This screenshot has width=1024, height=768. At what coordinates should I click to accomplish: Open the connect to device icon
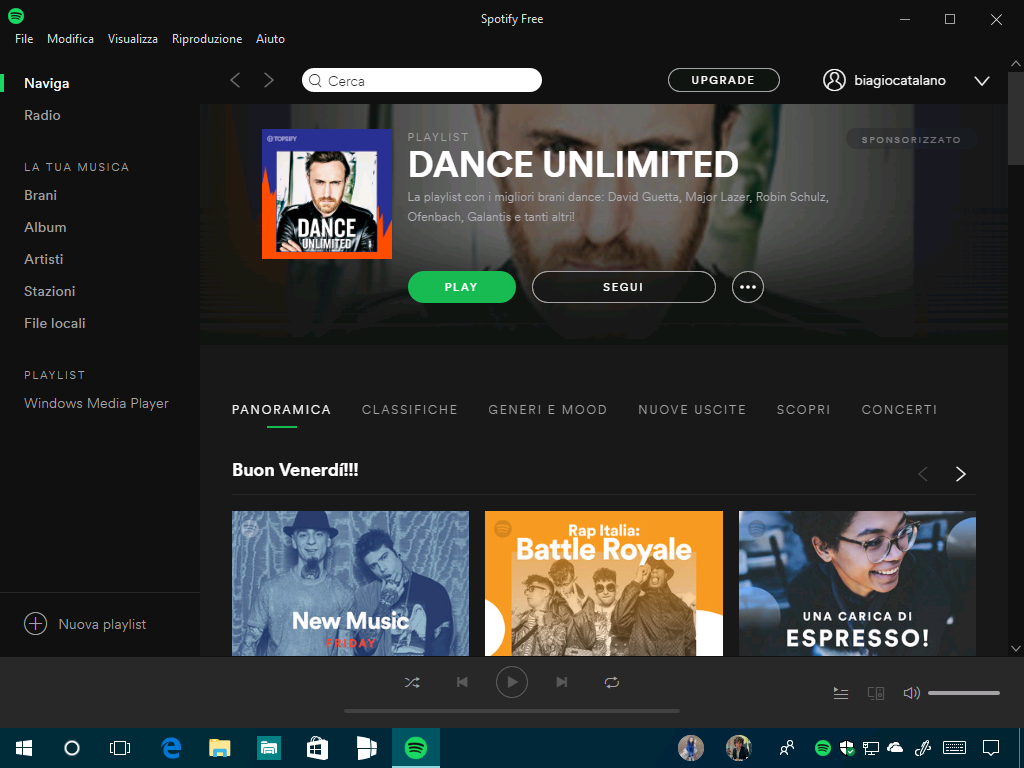(876, 693)
